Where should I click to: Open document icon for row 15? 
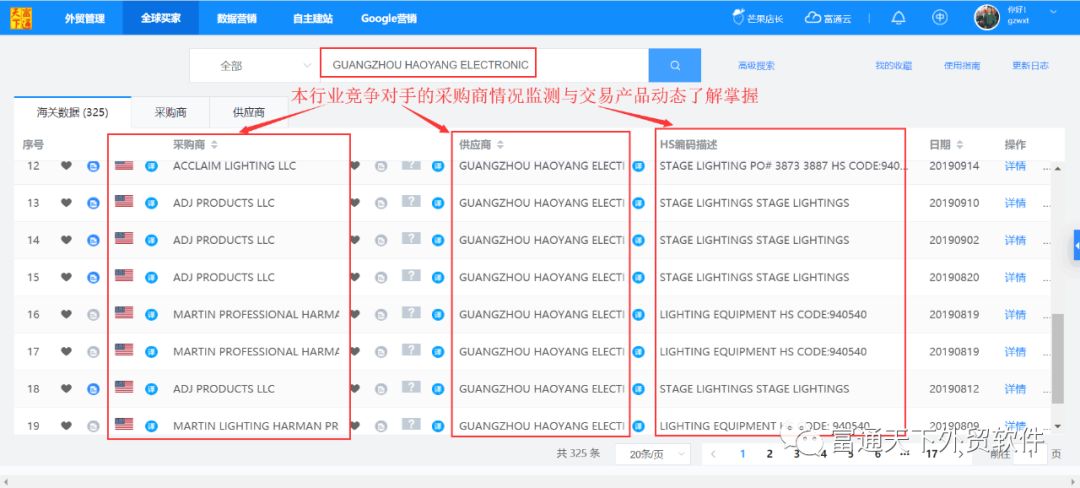pos(93,277)
